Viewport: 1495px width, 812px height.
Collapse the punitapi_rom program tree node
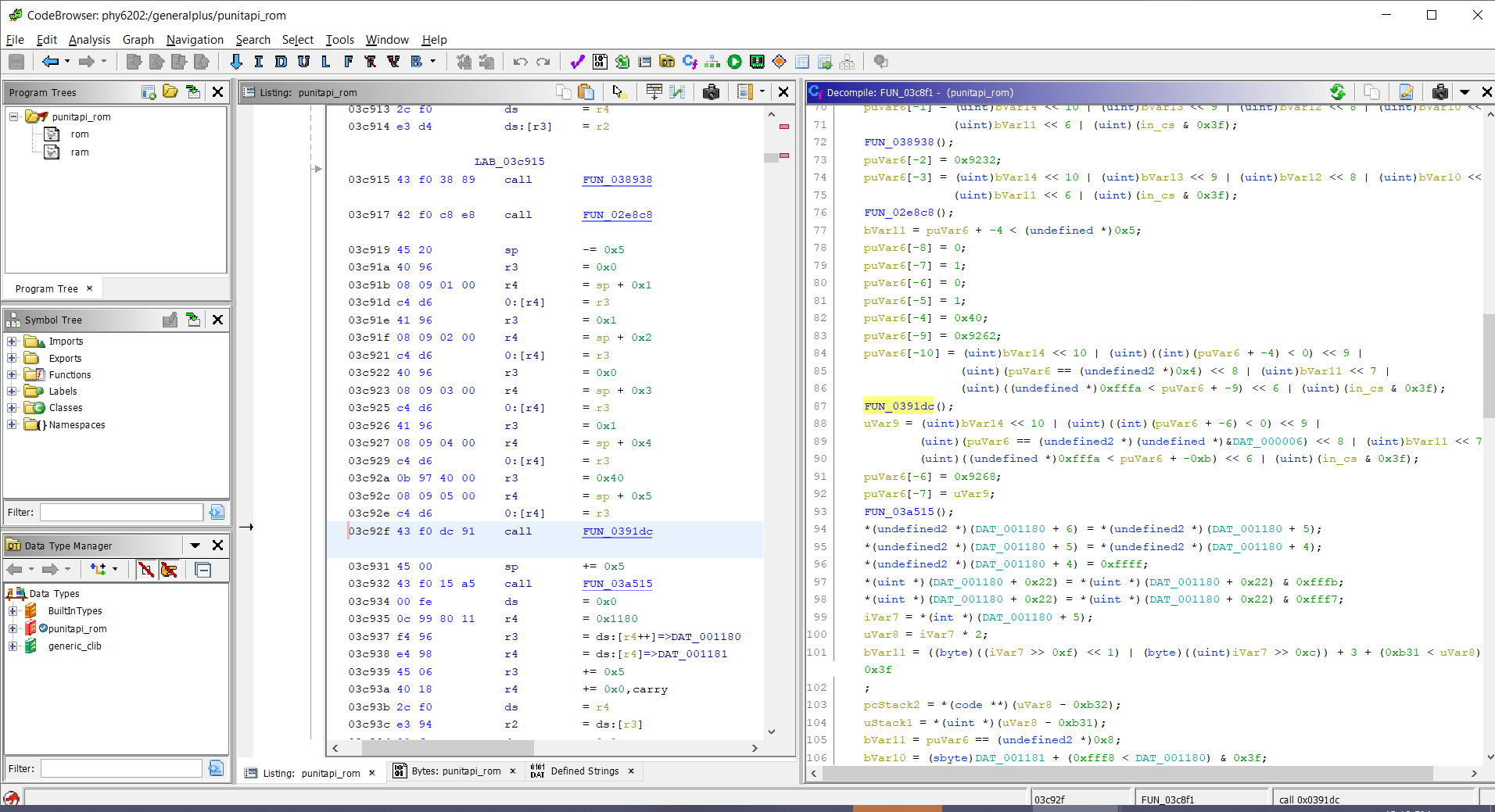point(12,116)
